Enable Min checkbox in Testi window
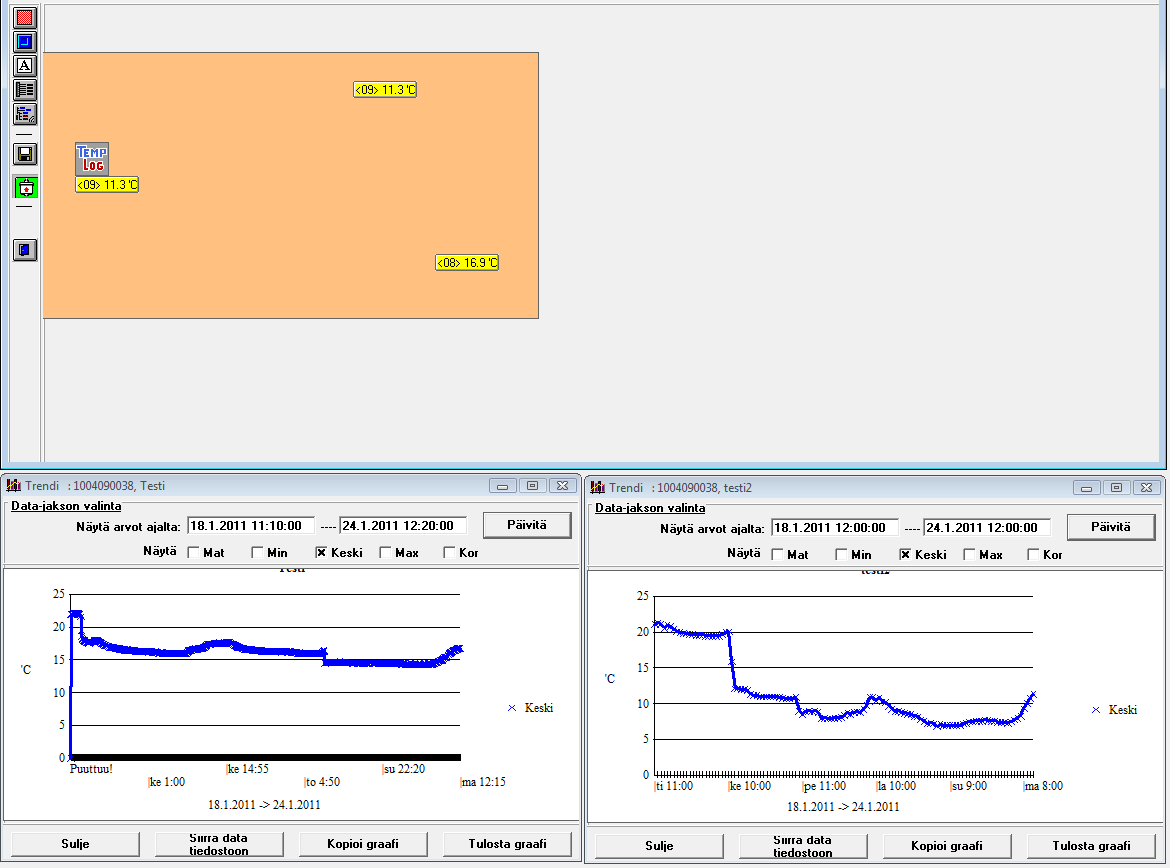Viewport: 1170px width, 868px height. coord(257,552)
